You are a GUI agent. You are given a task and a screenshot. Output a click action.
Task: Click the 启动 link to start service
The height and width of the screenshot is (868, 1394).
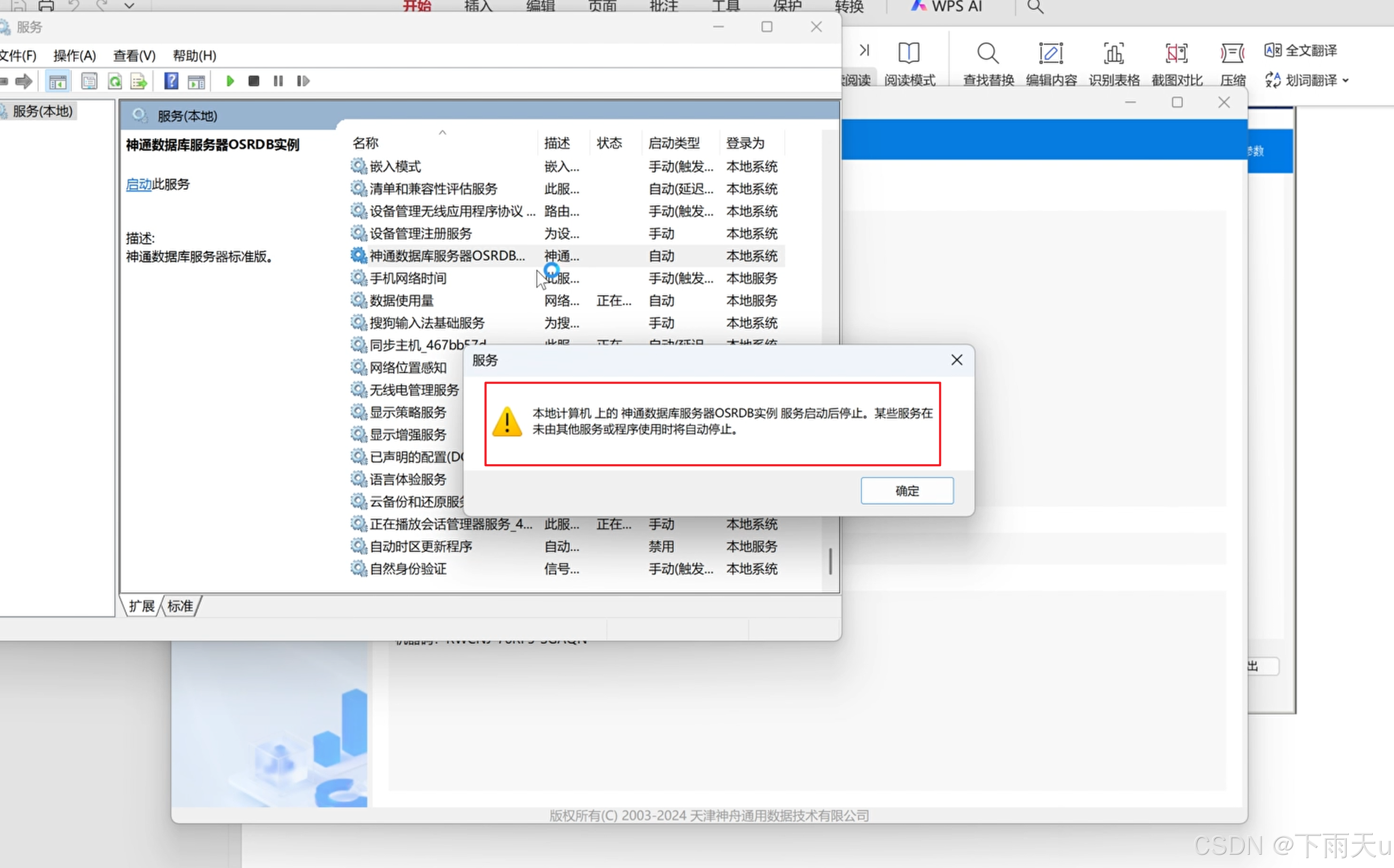[138, 184]
